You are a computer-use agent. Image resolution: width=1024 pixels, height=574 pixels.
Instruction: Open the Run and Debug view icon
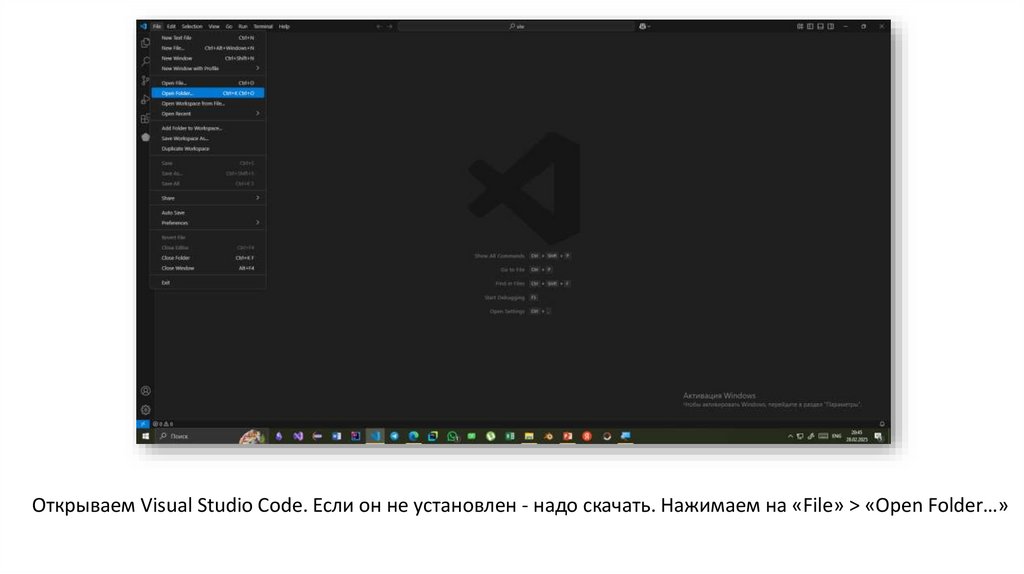point(146,99)
